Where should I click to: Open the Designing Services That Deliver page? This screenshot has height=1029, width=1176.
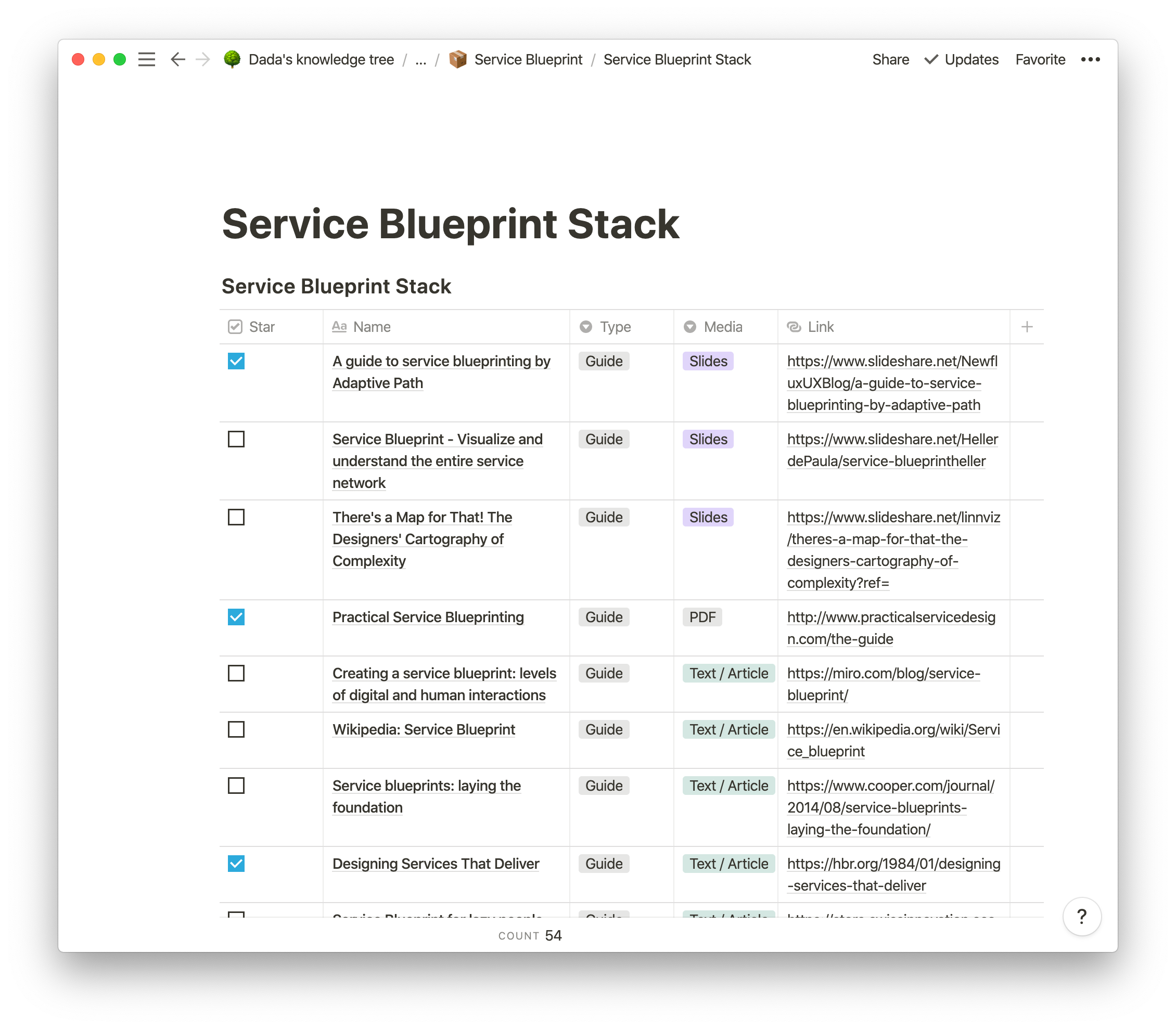435,864
